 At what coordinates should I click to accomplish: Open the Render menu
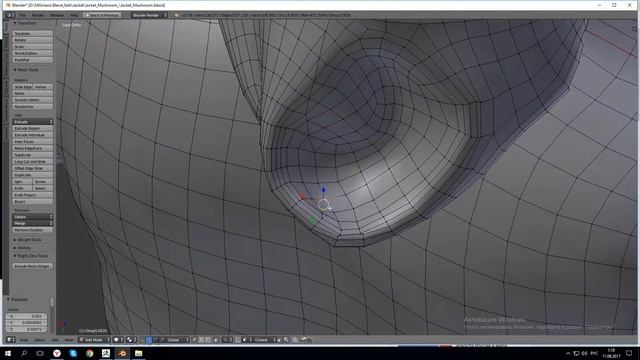(38, 15)
